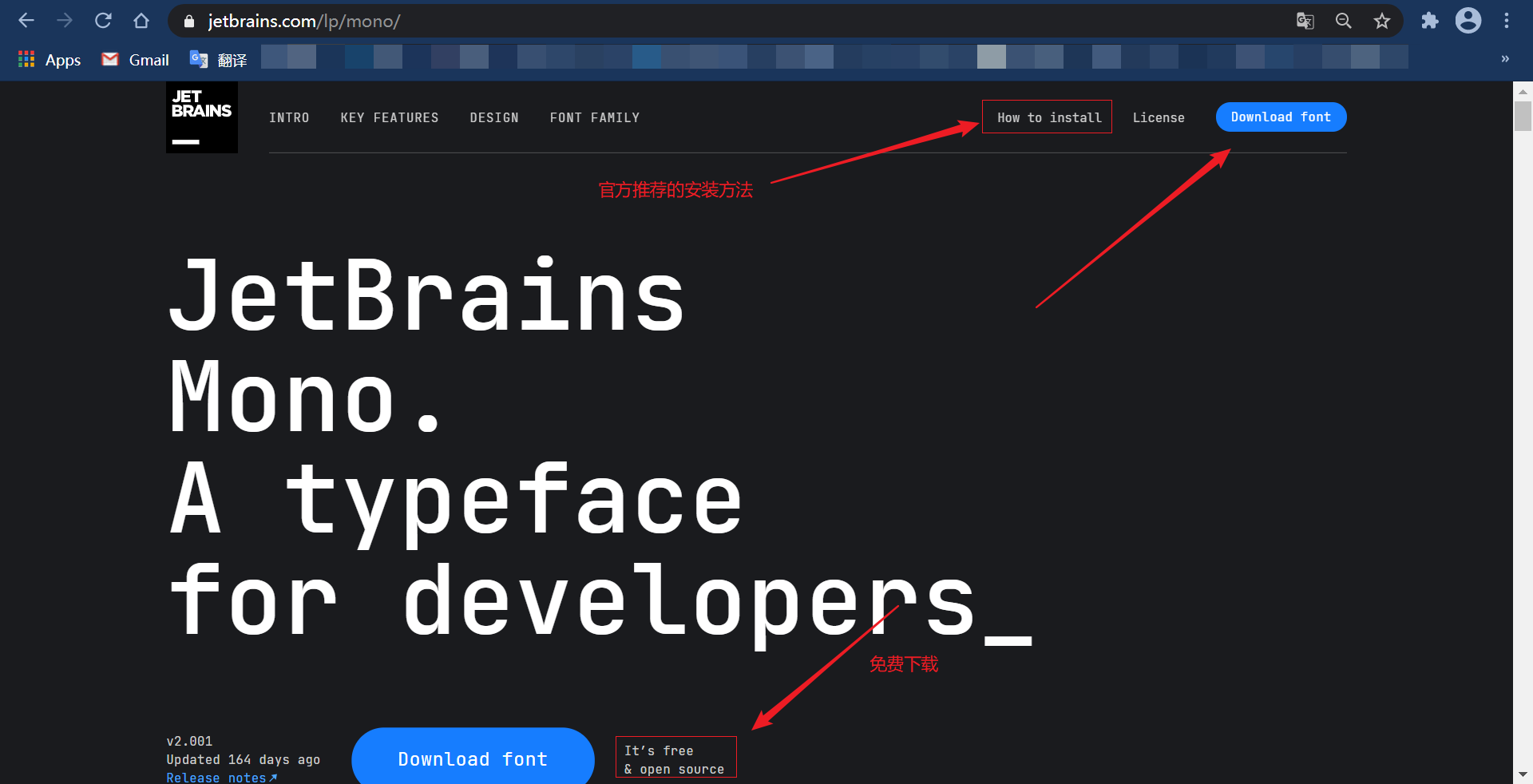
Task: Reload the current page
Action: point(103,21)
